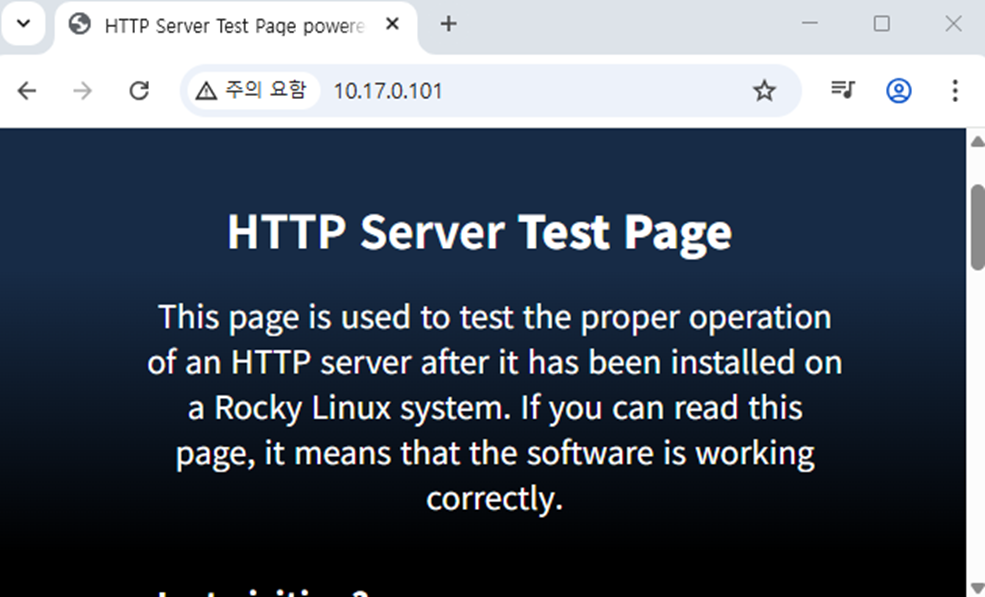The width and height of the screenshot is (985, 597).
Task: Click the vertical scrollbar thumb
Action: pyautogui.click(x=977, y=227)
